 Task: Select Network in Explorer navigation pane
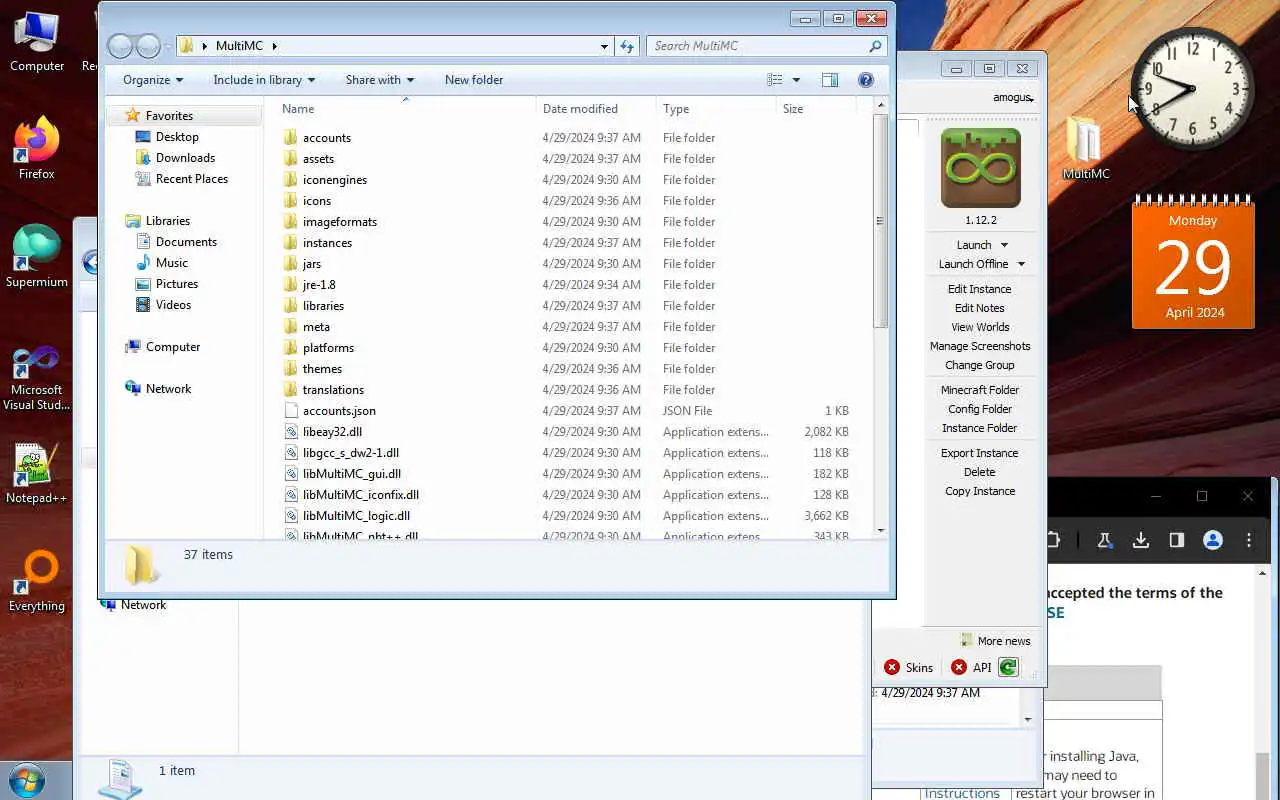(x=158, y=389)
